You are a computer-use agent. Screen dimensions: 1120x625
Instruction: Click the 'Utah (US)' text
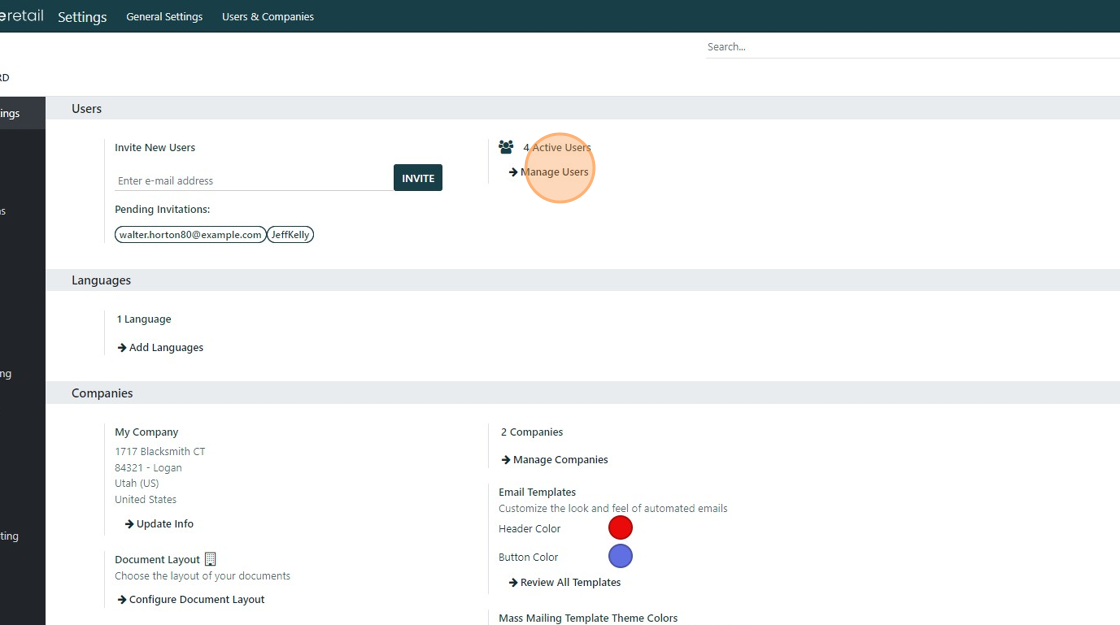pyautogui.click(x=136, y=484)
